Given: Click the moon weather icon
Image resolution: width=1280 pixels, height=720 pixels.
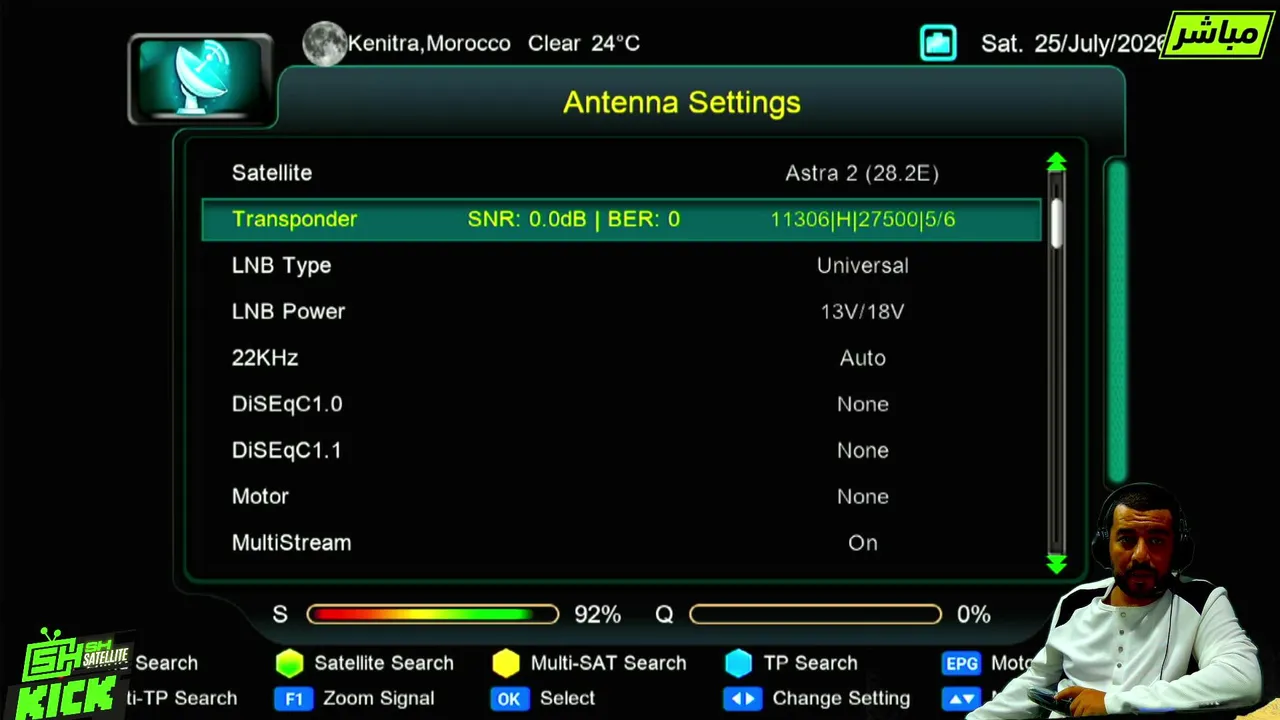Looking at the screenshot, I should click(x=324, y=44).
